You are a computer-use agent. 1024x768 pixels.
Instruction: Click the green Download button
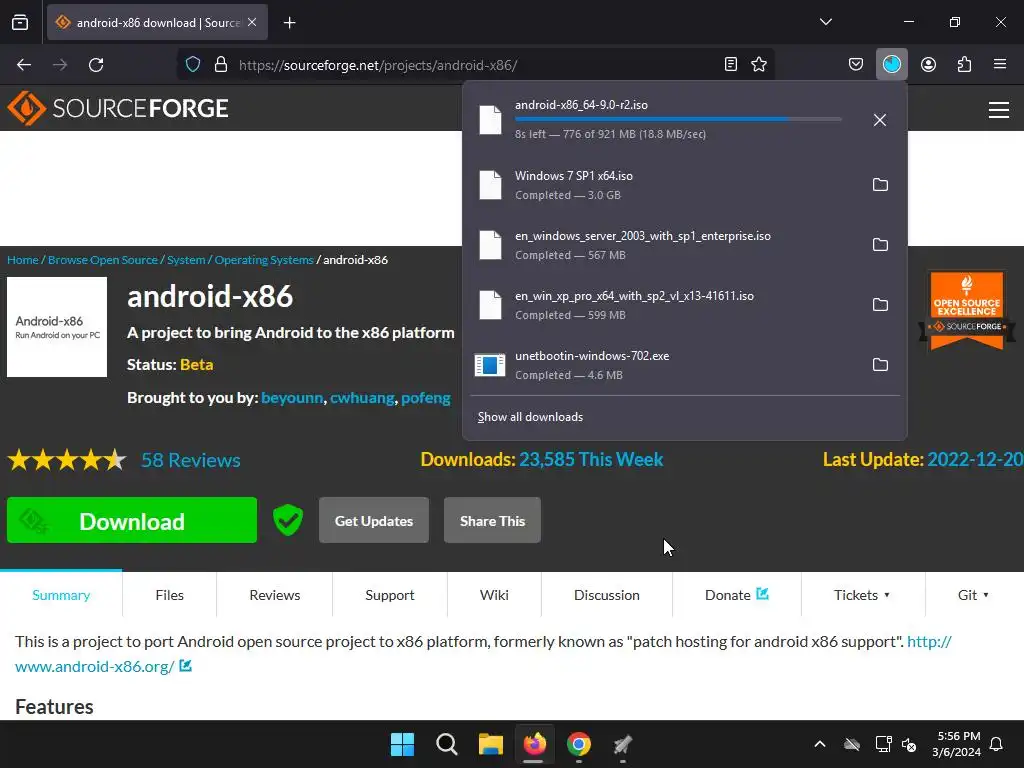132,520
